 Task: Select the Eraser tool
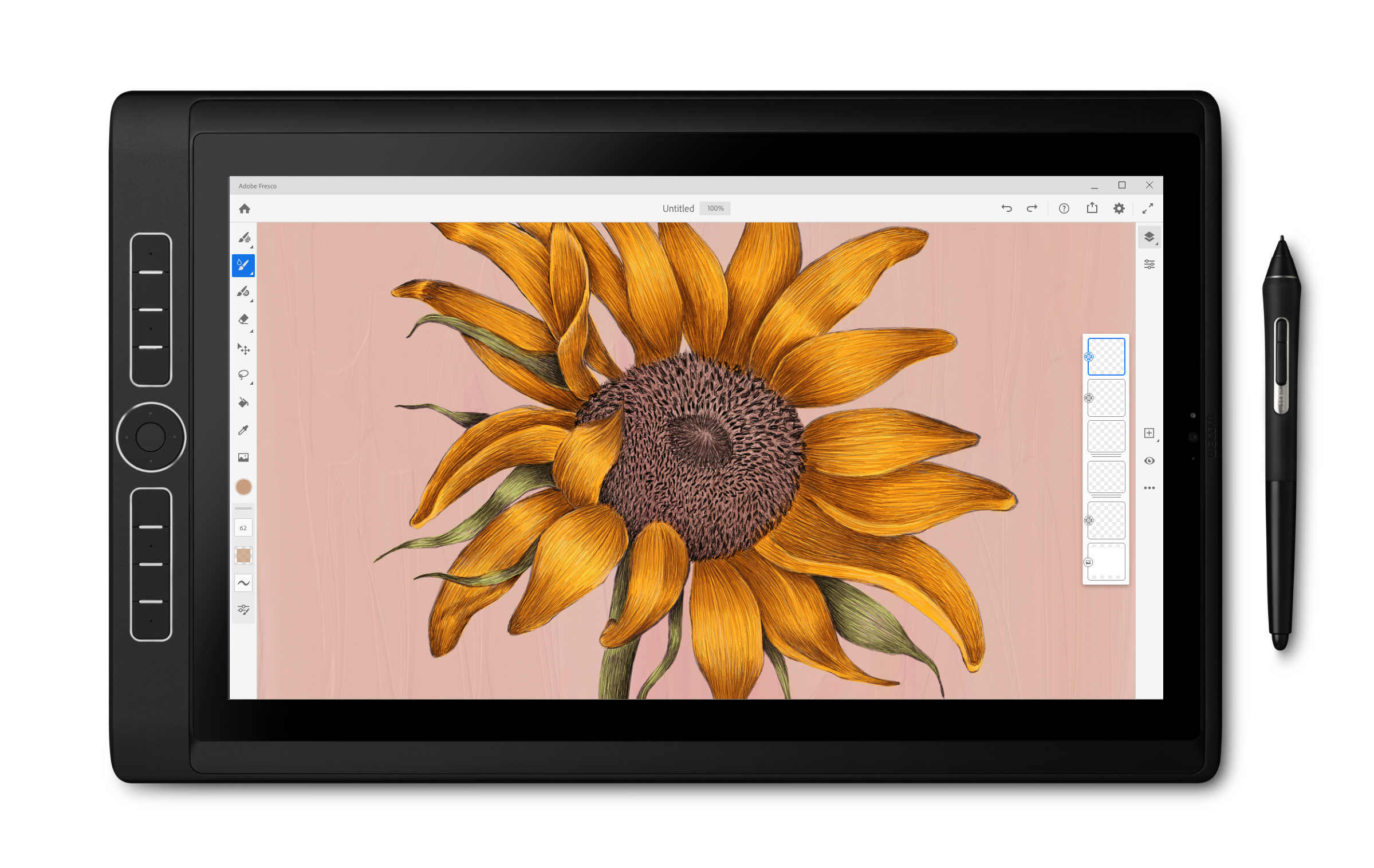click(243, 319)
